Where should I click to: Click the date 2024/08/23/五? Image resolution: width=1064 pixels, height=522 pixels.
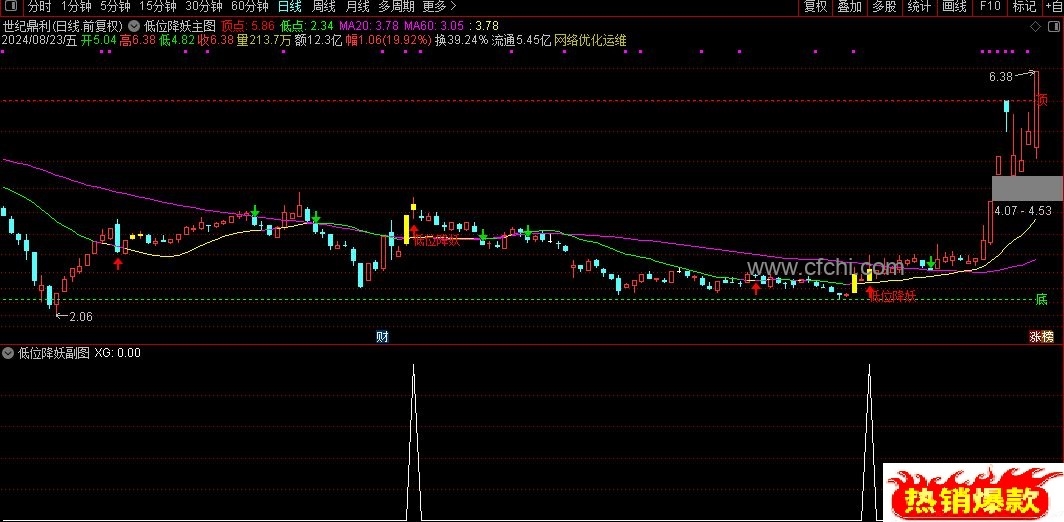coord(39,41)
